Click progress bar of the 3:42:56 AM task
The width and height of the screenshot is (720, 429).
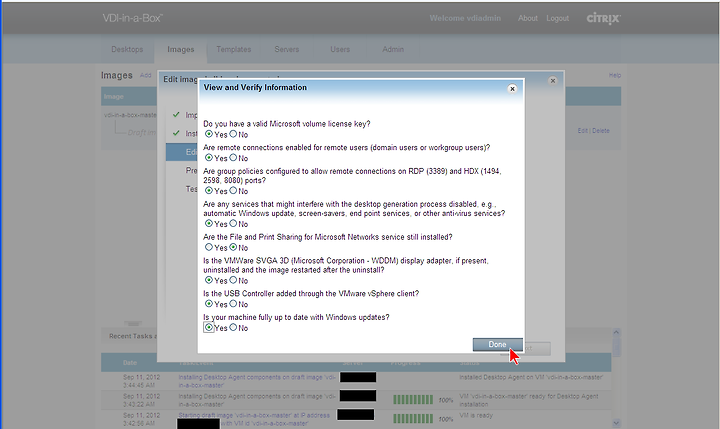click(x=413, y=419)
